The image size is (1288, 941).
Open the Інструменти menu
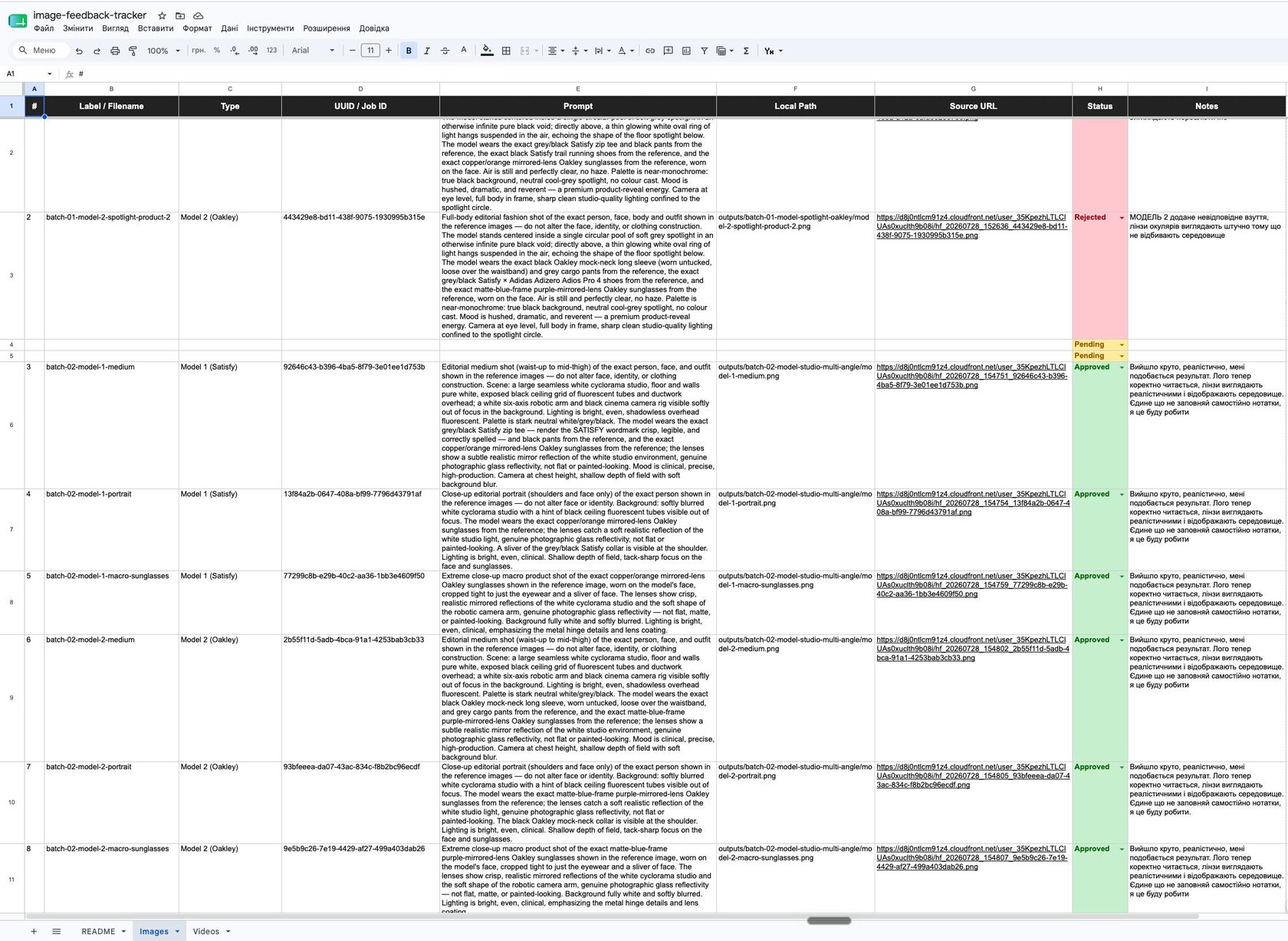point(270,28)
